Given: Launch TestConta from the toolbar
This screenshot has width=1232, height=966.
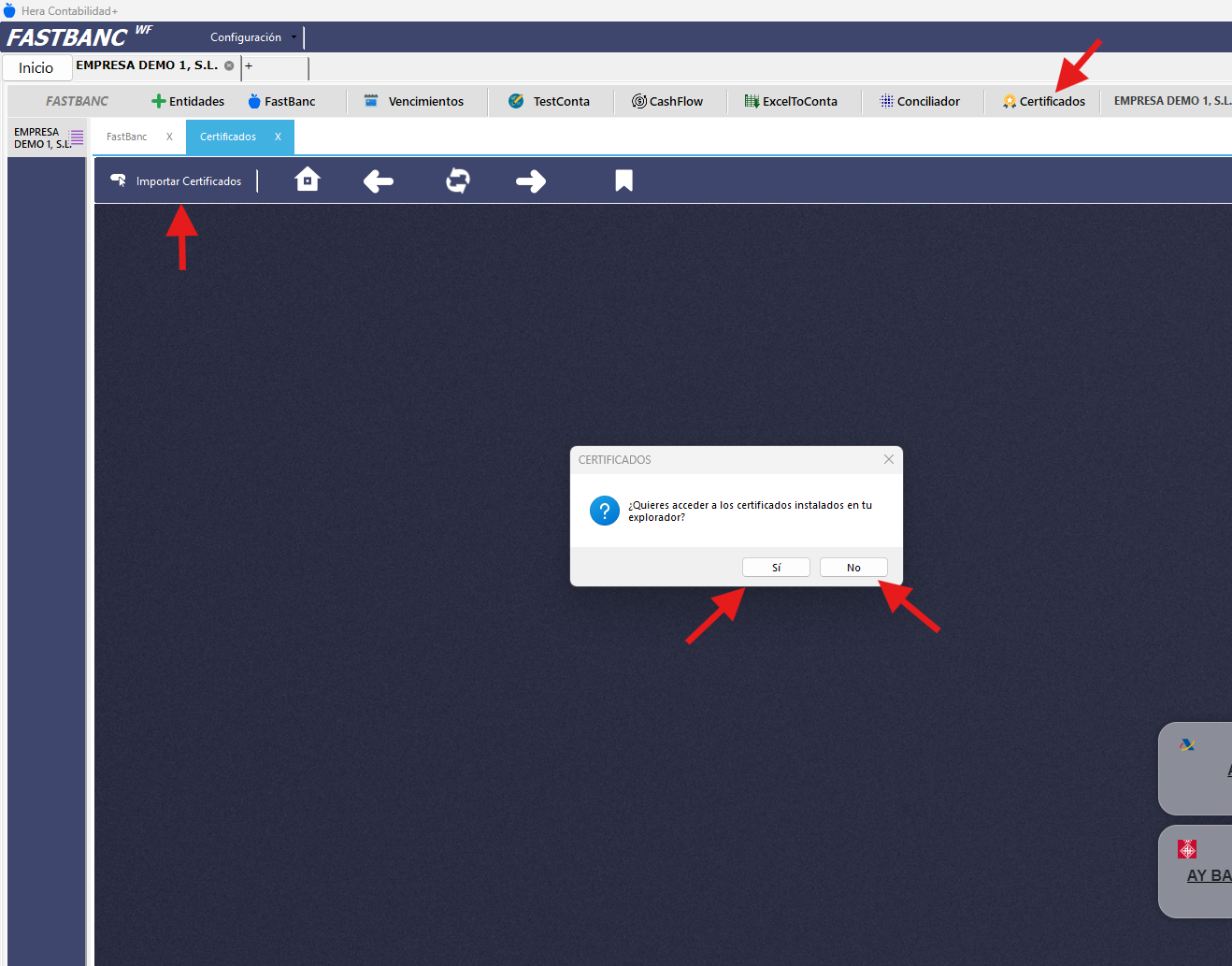Looking at the screenshot, I should [549, 101].
